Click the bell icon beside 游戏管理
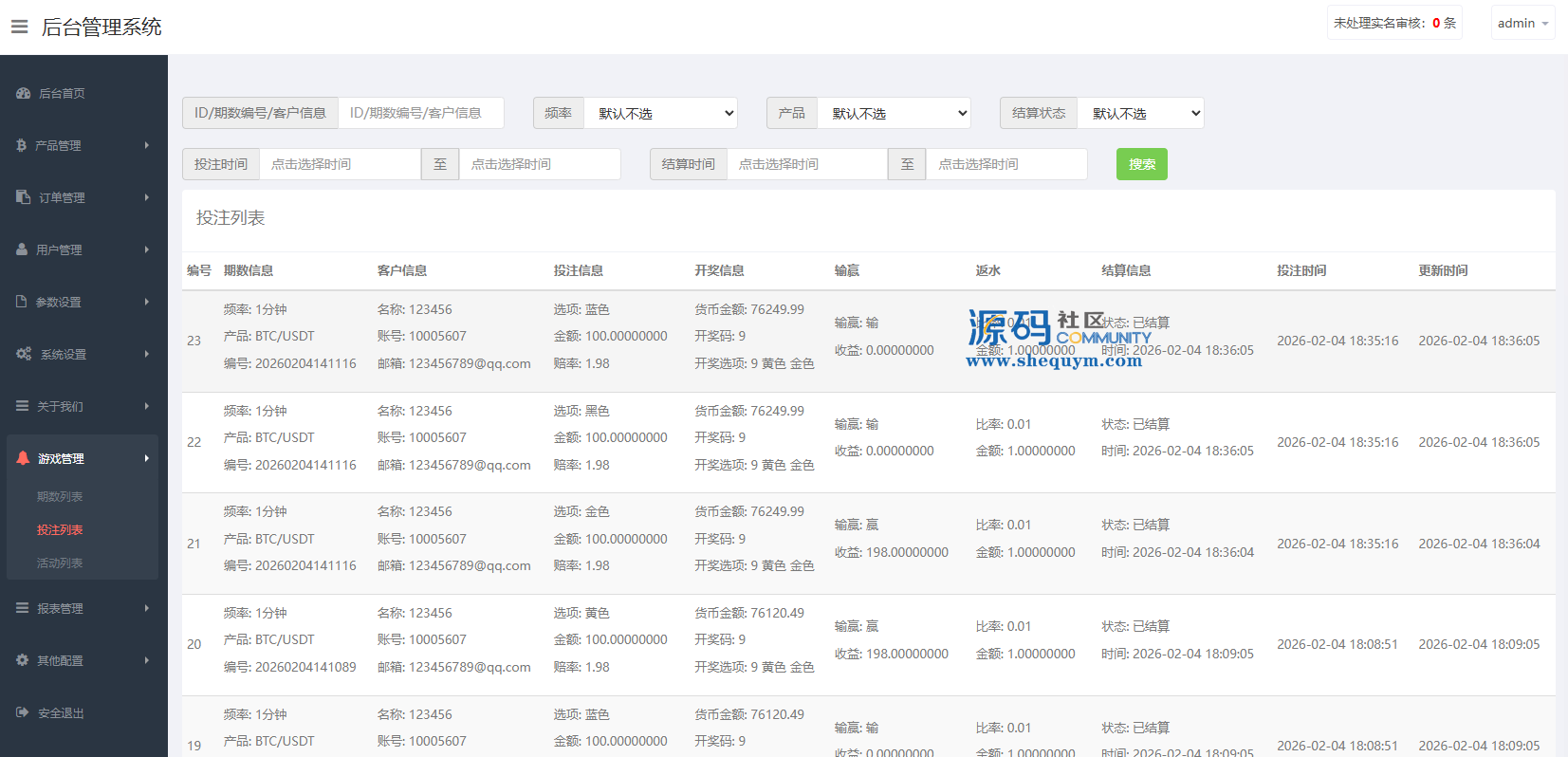Screen dimensions: 1568x757 click(23, 458)
